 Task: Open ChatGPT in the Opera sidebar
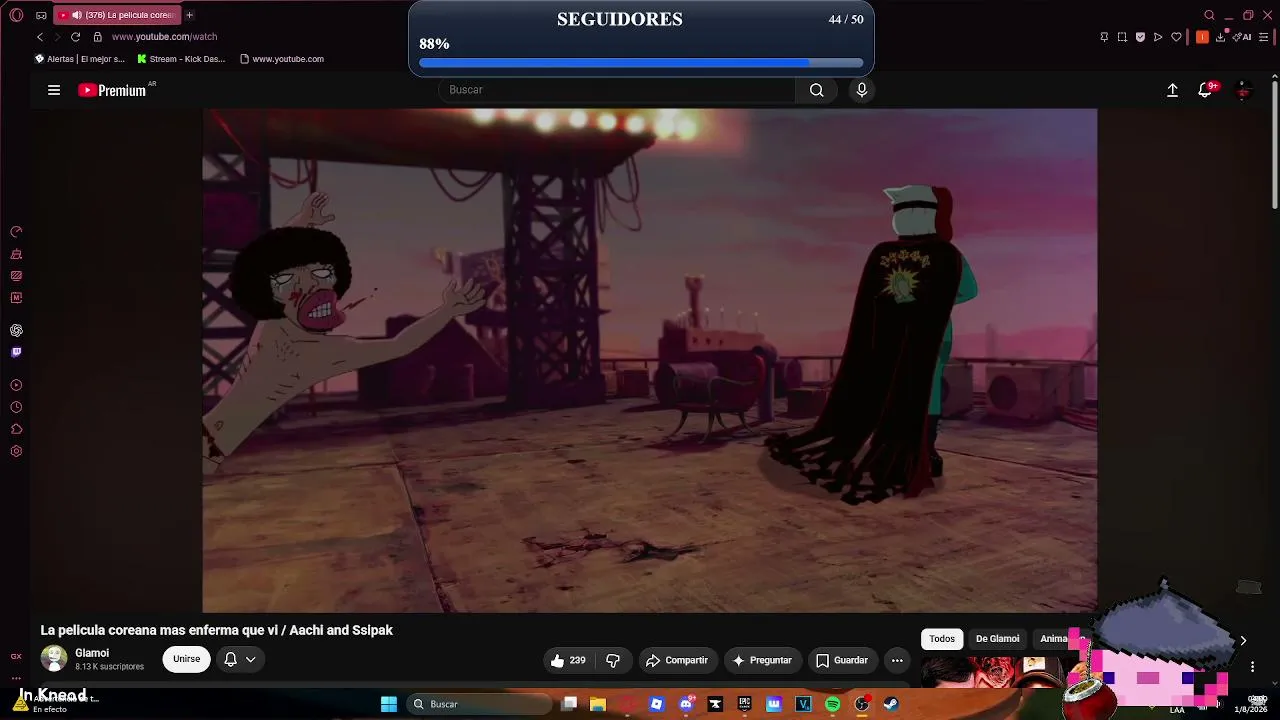(16, 330)
